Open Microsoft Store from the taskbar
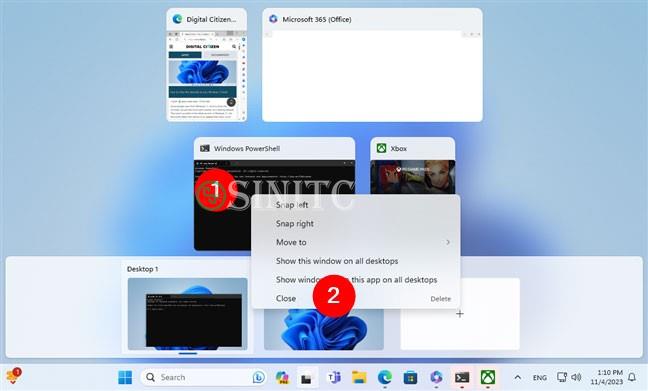This screenshot has height=391, width=648. tap(410, 377)
